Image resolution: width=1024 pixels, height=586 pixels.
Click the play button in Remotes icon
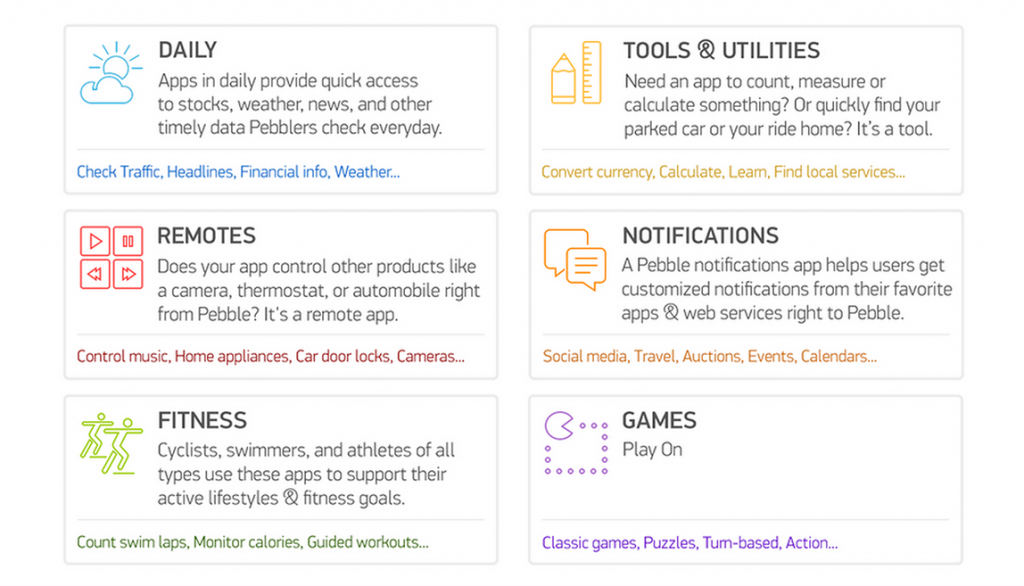coord(95,241)
